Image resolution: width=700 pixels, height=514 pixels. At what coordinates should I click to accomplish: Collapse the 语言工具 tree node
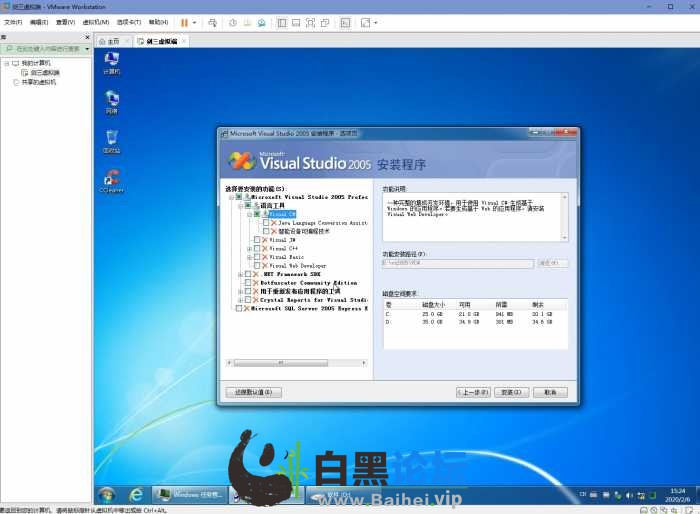240,205
